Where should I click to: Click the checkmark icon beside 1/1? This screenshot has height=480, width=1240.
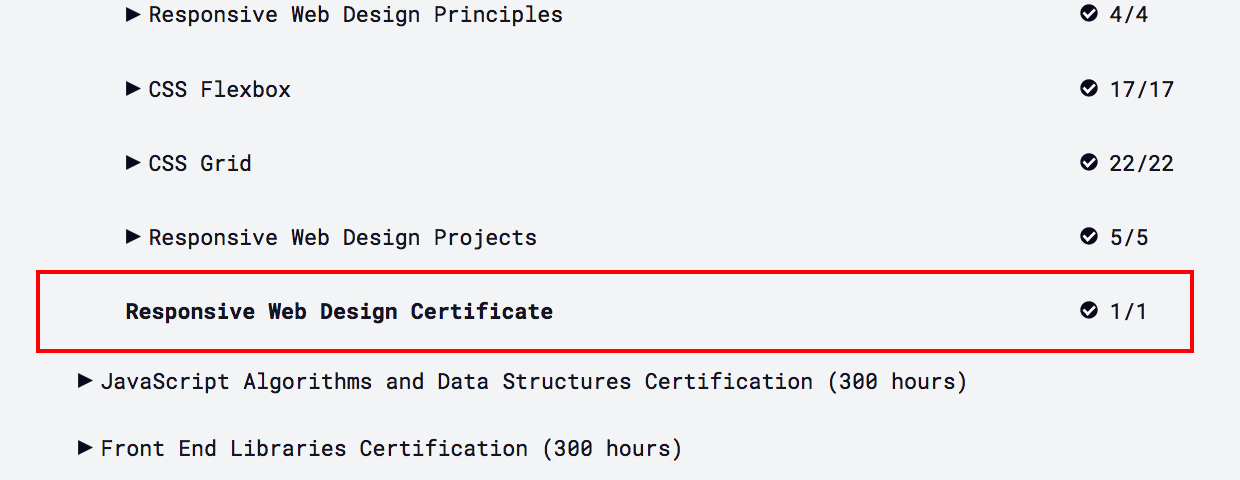[x=1089, y=310]
